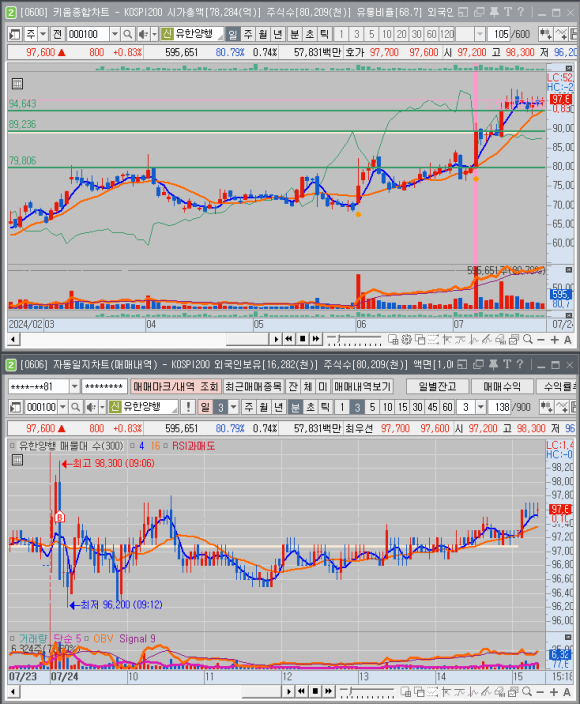Viewport: 580px width, 704px height.
Task: Click rewind button in top chart toolbar
Action: pos(290,339)
